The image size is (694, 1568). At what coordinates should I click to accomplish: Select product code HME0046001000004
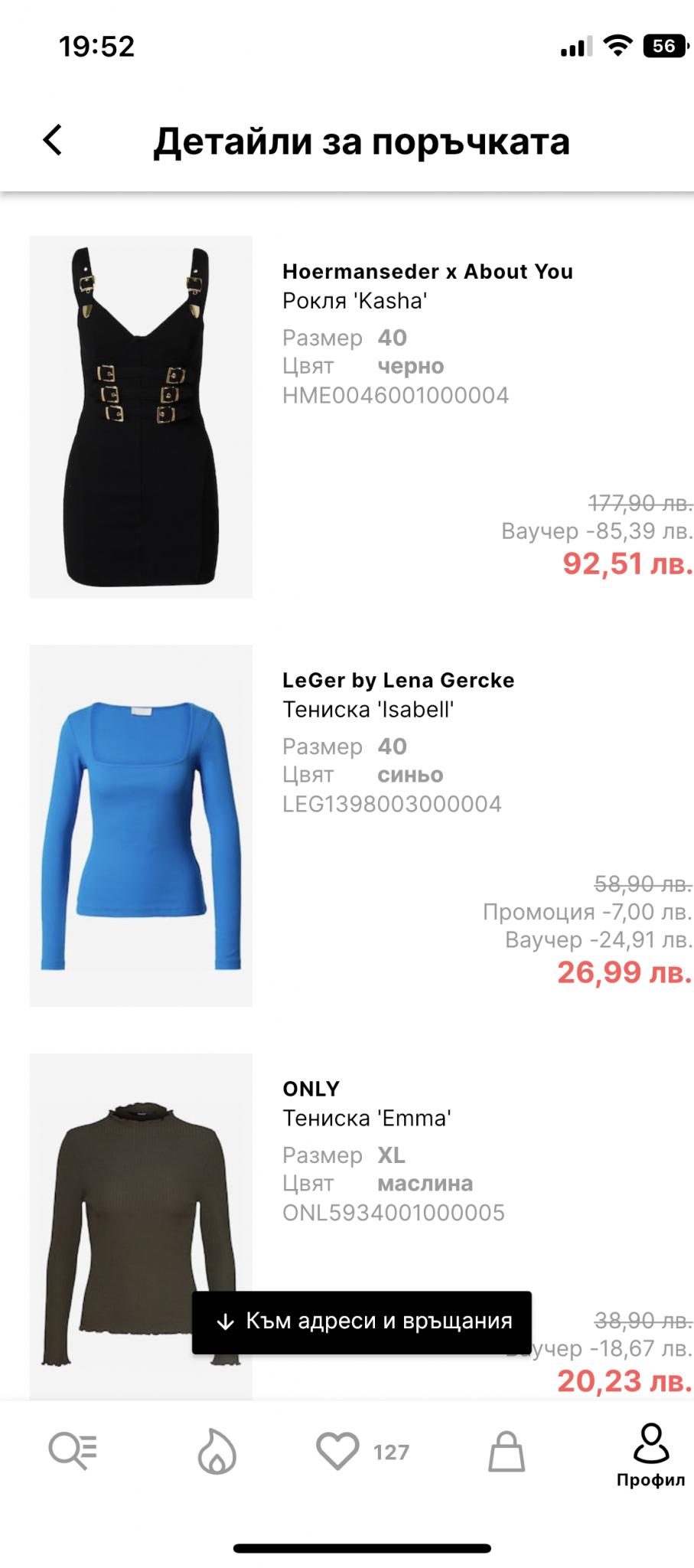click(396, 395)
